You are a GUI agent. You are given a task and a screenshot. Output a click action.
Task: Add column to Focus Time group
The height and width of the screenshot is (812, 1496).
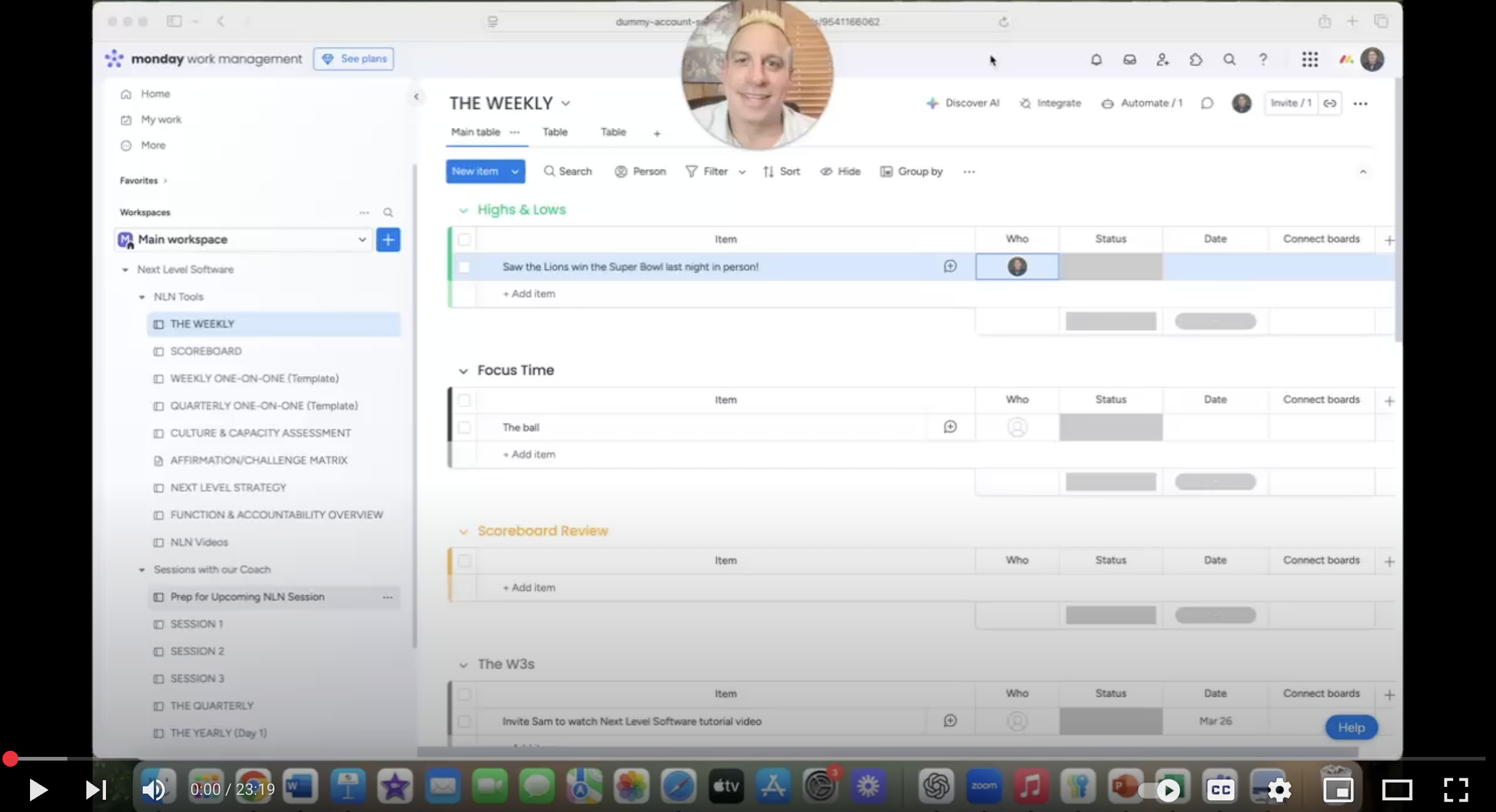click(1389, 401)
